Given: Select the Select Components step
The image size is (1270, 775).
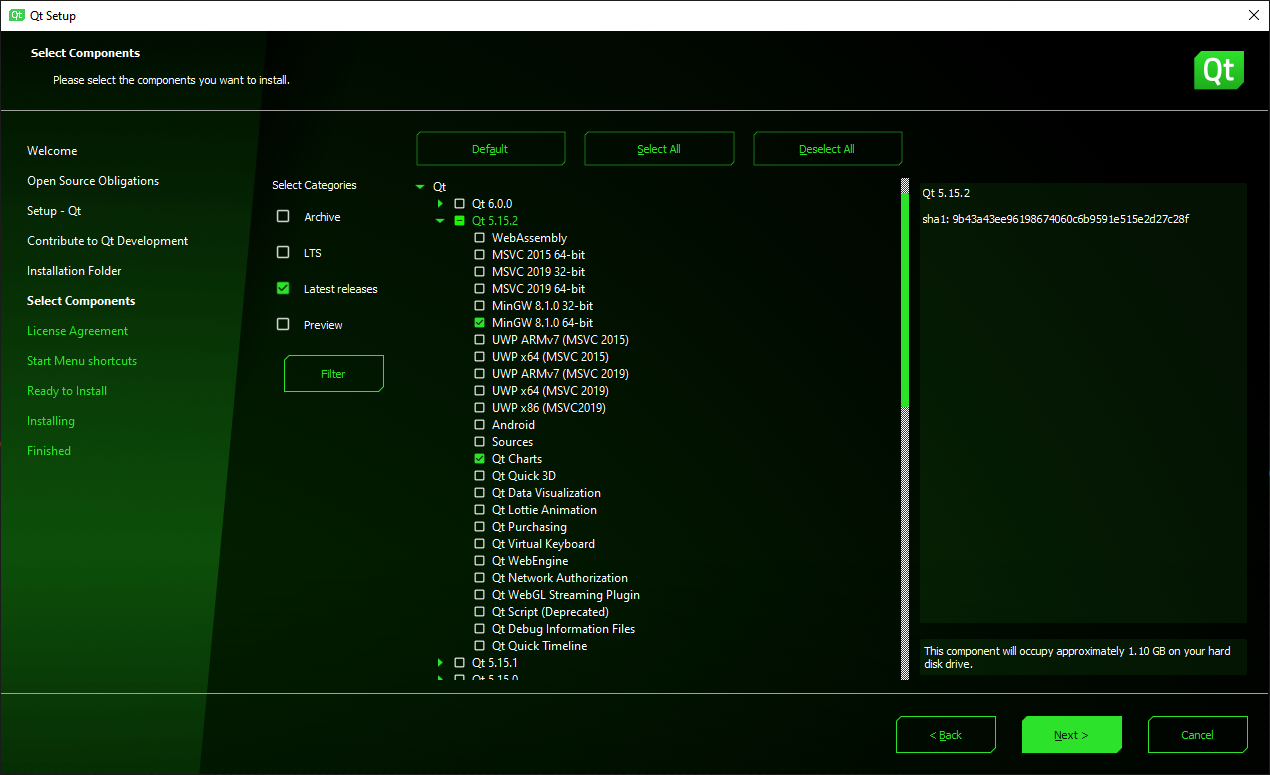Looking at the screenshot, I should pos(81,301).
